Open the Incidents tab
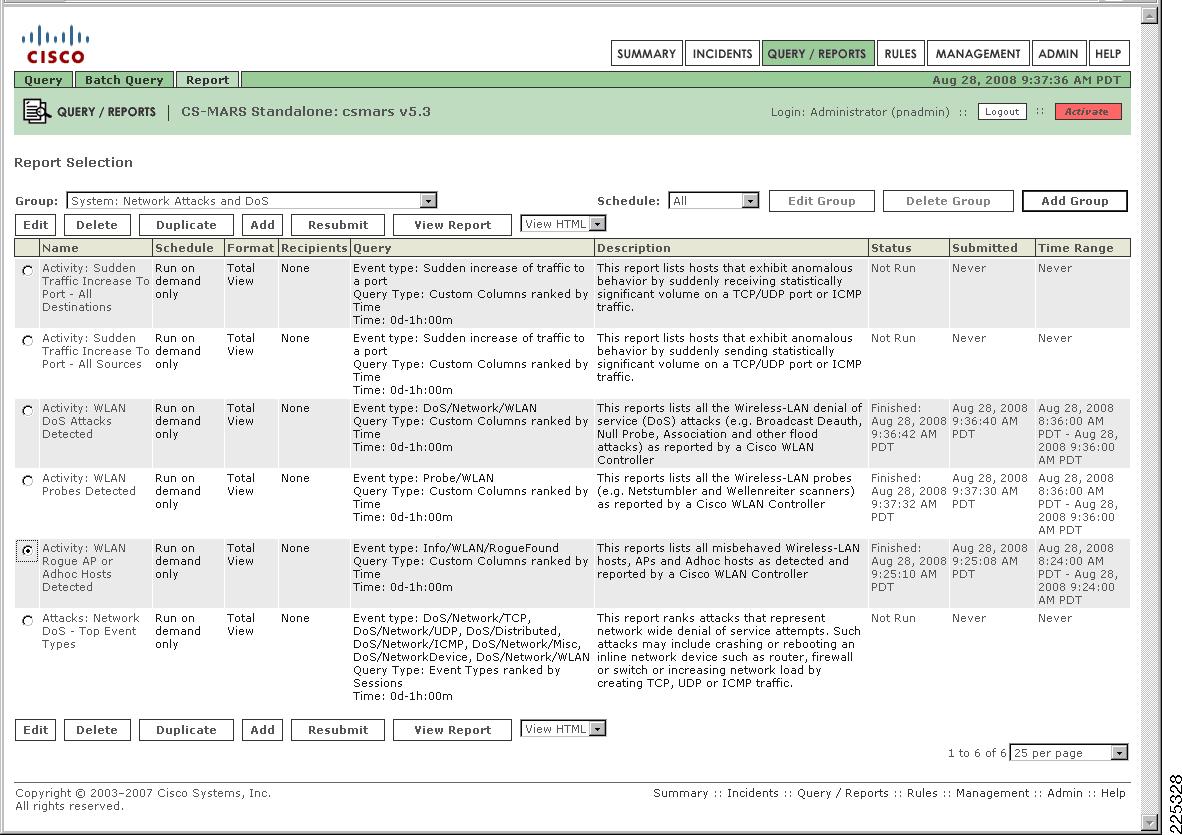1182x835 pixels. [722, 54]
